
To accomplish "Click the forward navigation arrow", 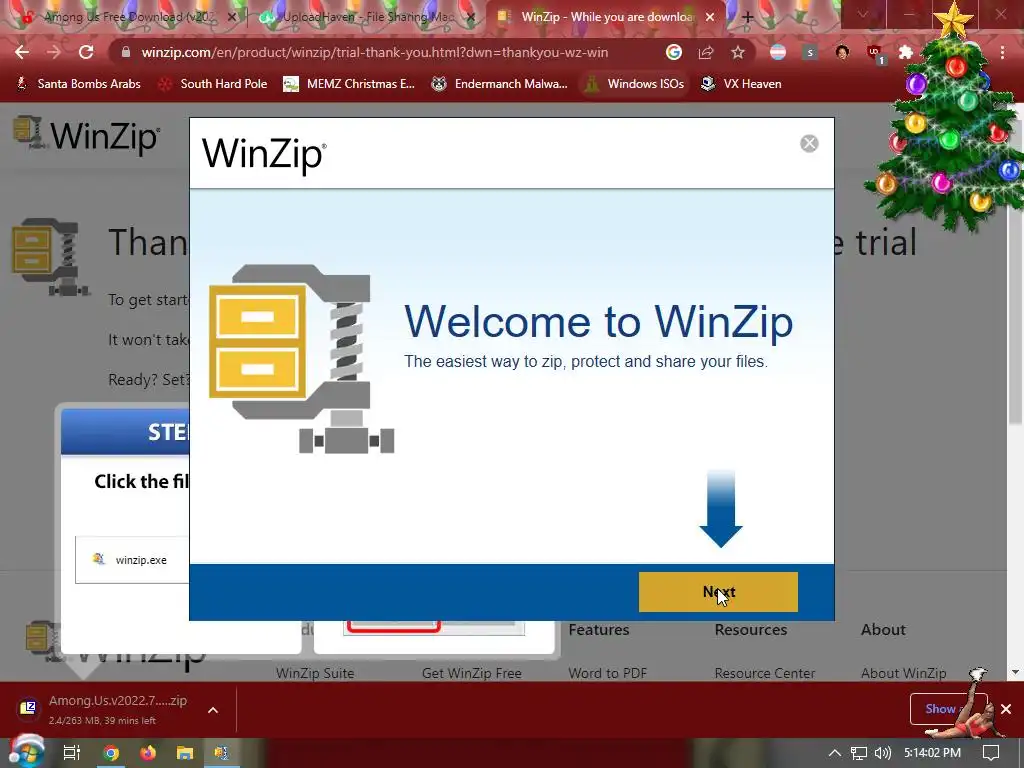I will point(54,52).
